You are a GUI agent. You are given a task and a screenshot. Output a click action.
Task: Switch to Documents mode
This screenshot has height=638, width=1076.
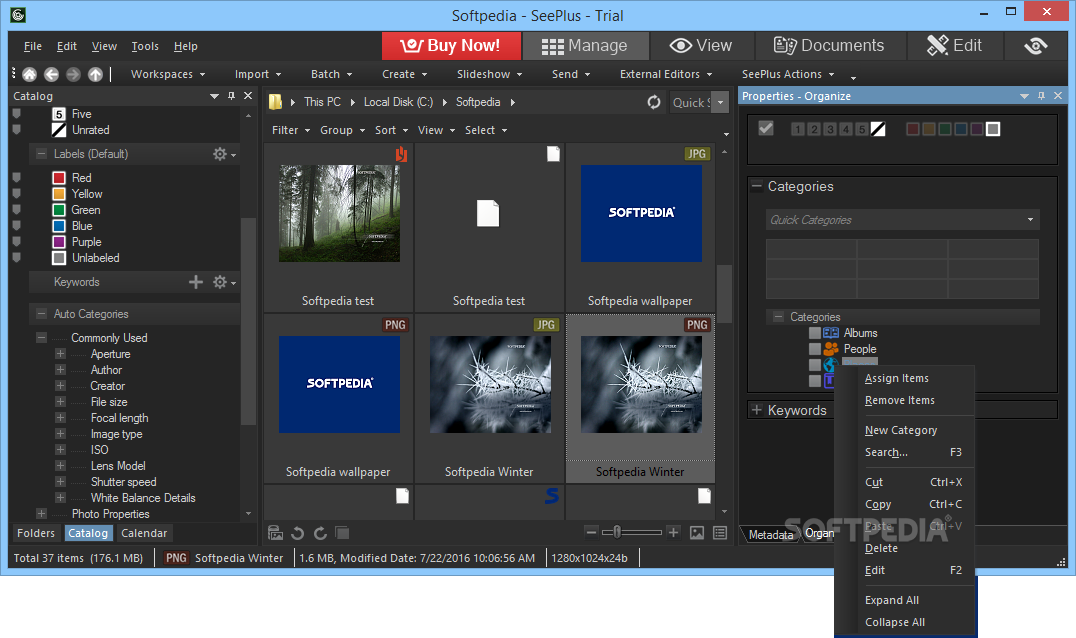pyautogui.click(x=830, y=45)
